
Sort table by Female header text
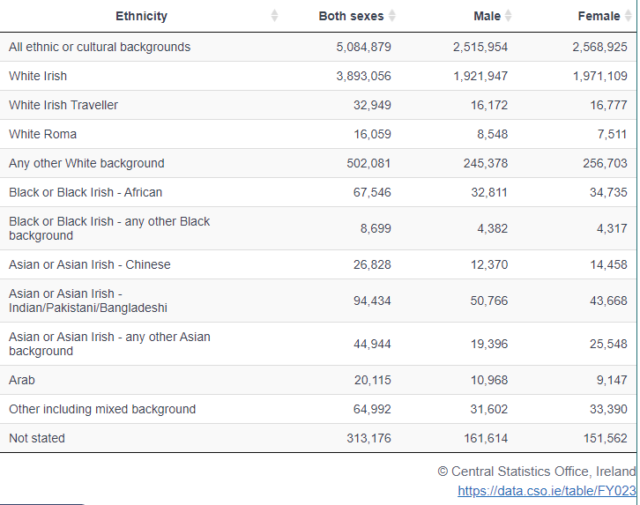point(598,16)
